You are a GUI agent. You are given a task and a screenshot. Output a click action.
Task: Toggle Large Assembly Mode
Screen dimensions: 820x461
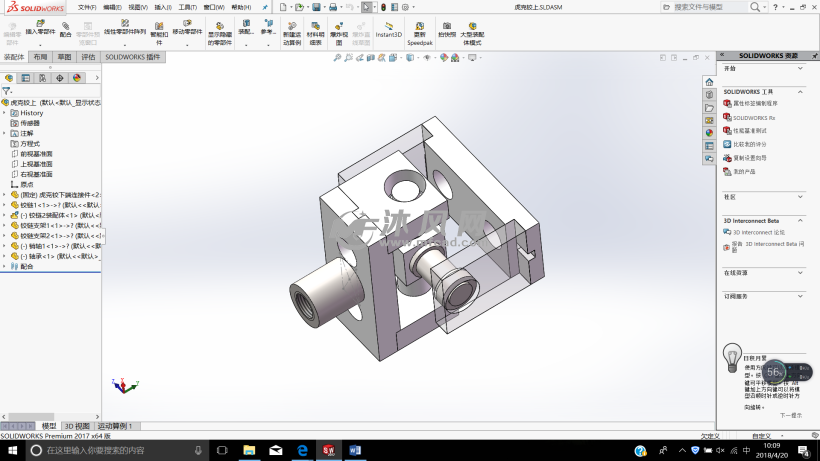(472, 33)
